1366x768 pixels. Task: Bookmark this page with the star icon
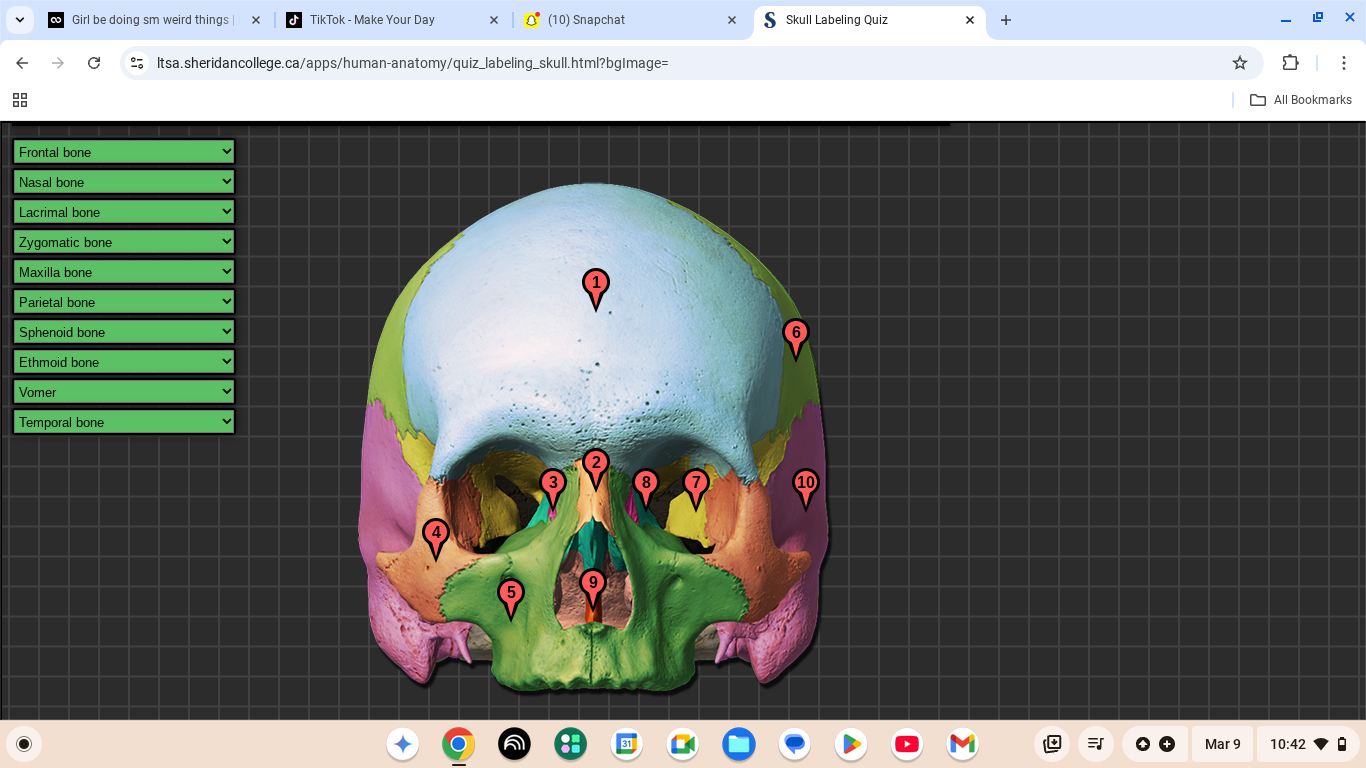coord(1240,63)
